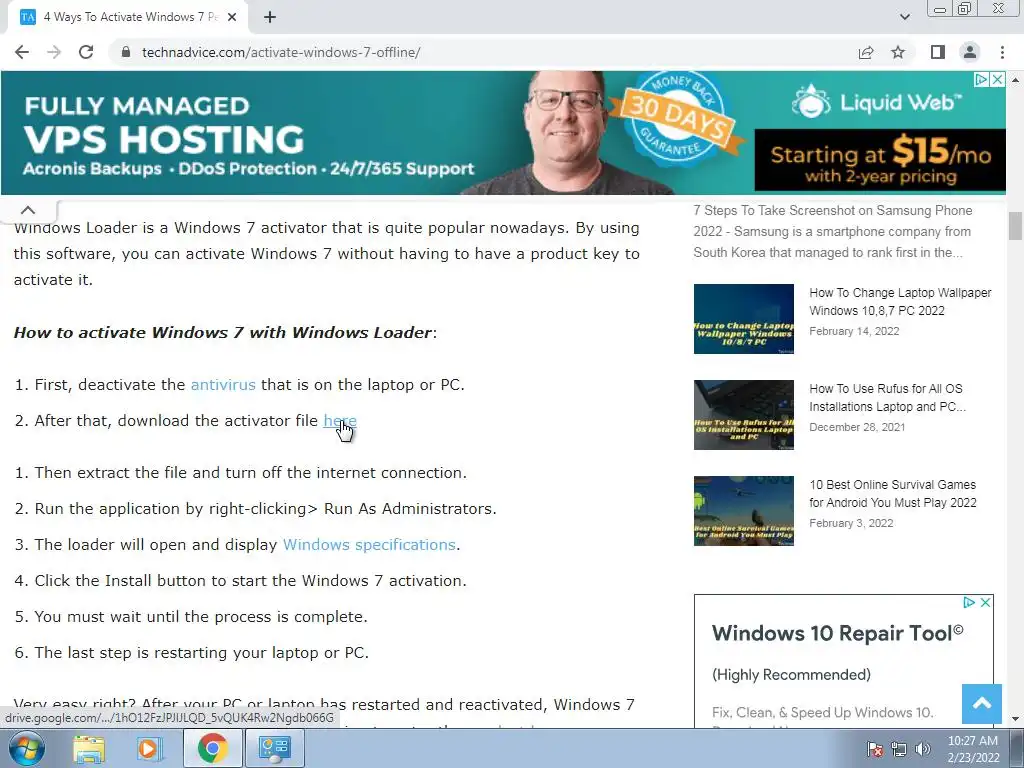This screenshot has width=1024, height=768.
Task: Open AdChoices icon on sidebar ad
Action: pyautogui.click(x=970, y=602)
